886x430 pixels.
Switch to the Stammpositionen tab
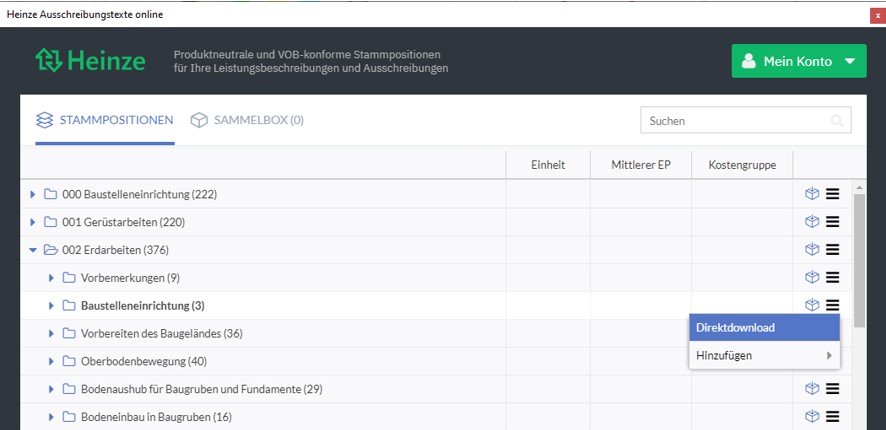click(104, 120)
